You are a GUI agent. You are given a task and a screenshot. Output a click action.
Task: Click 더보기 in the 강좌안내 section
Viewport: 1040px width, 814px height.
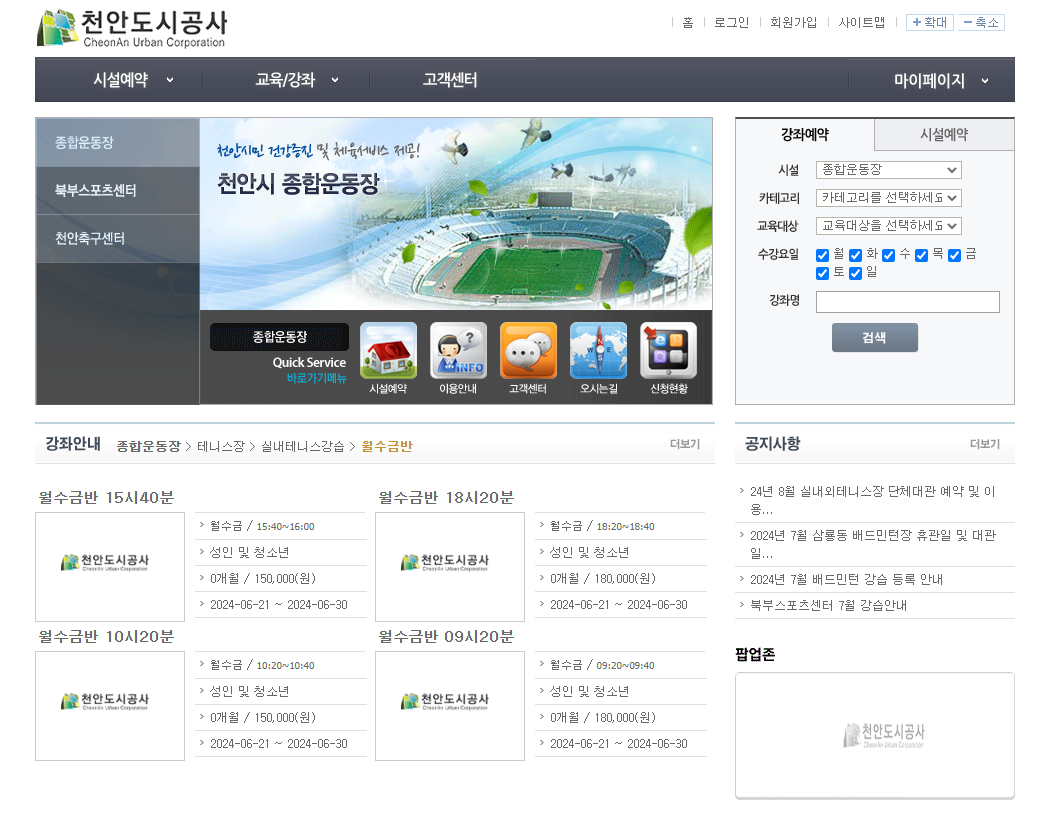684,444
